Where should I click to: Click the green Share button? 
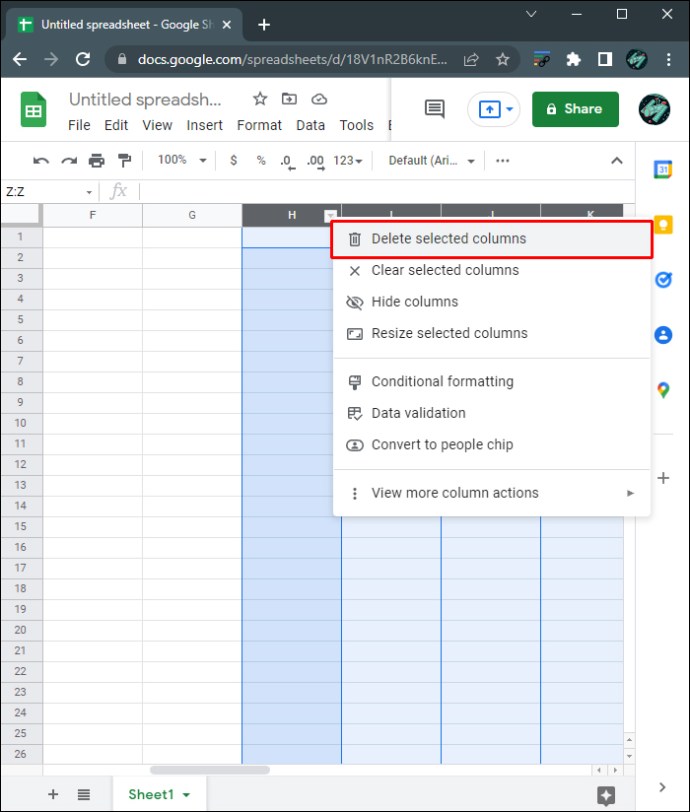click(575, 109)
